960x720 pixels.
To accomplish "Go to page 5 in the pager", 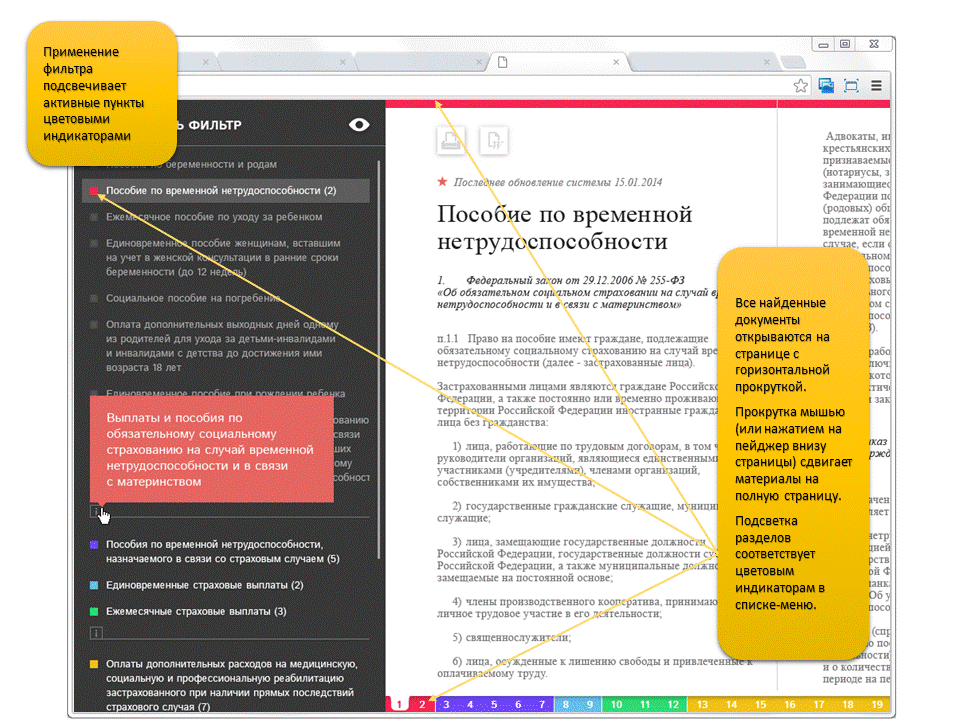I will [494, 704].
